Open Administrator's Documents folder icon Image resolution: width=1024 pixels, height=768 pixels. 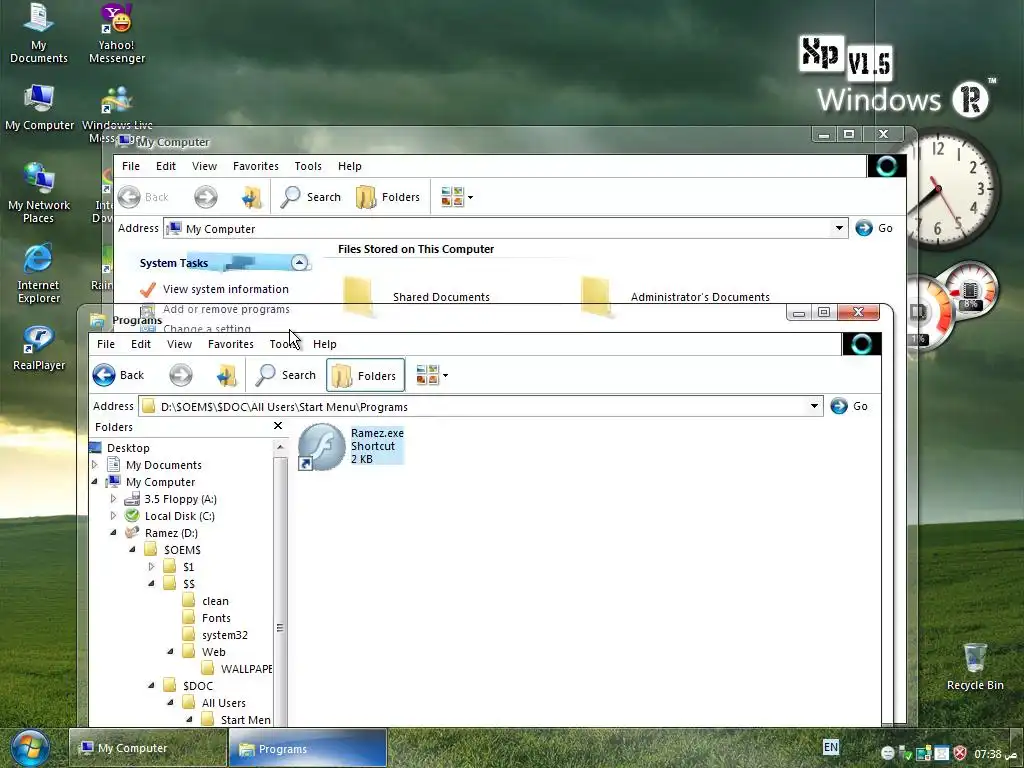coord(596,295)
